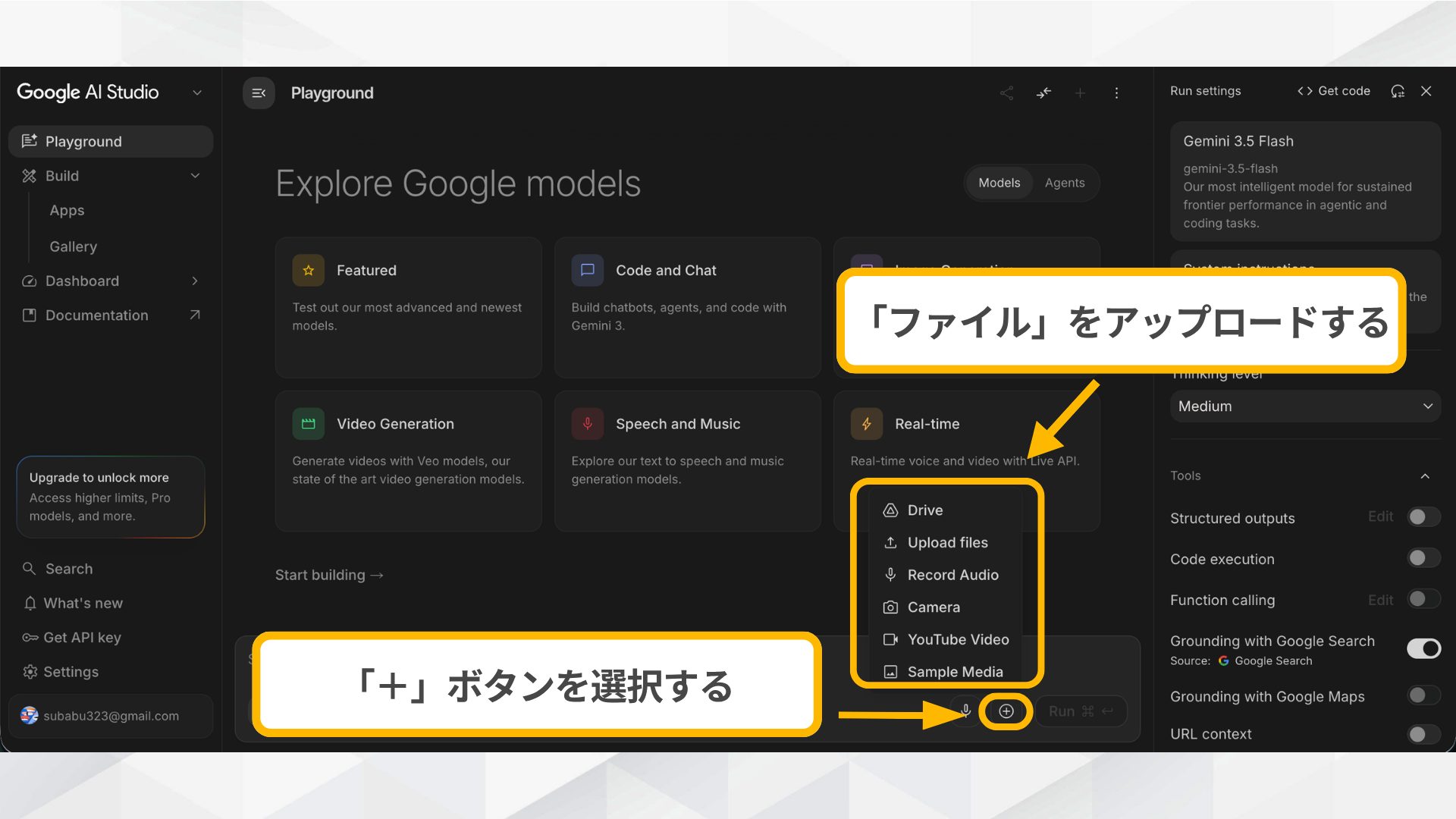Screen dimensions: 1456x819
Task: Edit Function calling settings
Action: tap(1380, 600)
